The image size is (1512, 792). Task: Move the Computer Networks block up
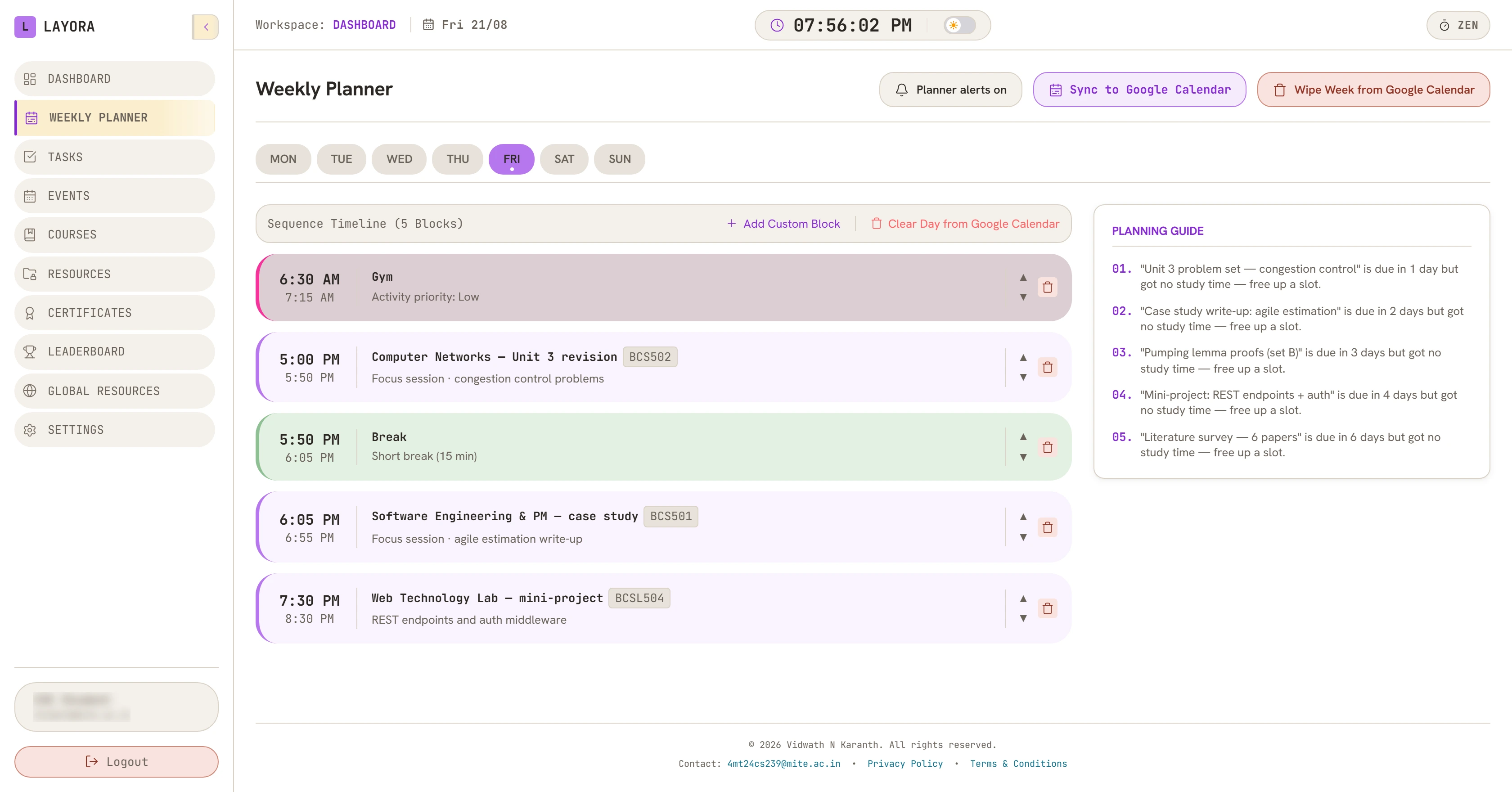(1023, 358)
